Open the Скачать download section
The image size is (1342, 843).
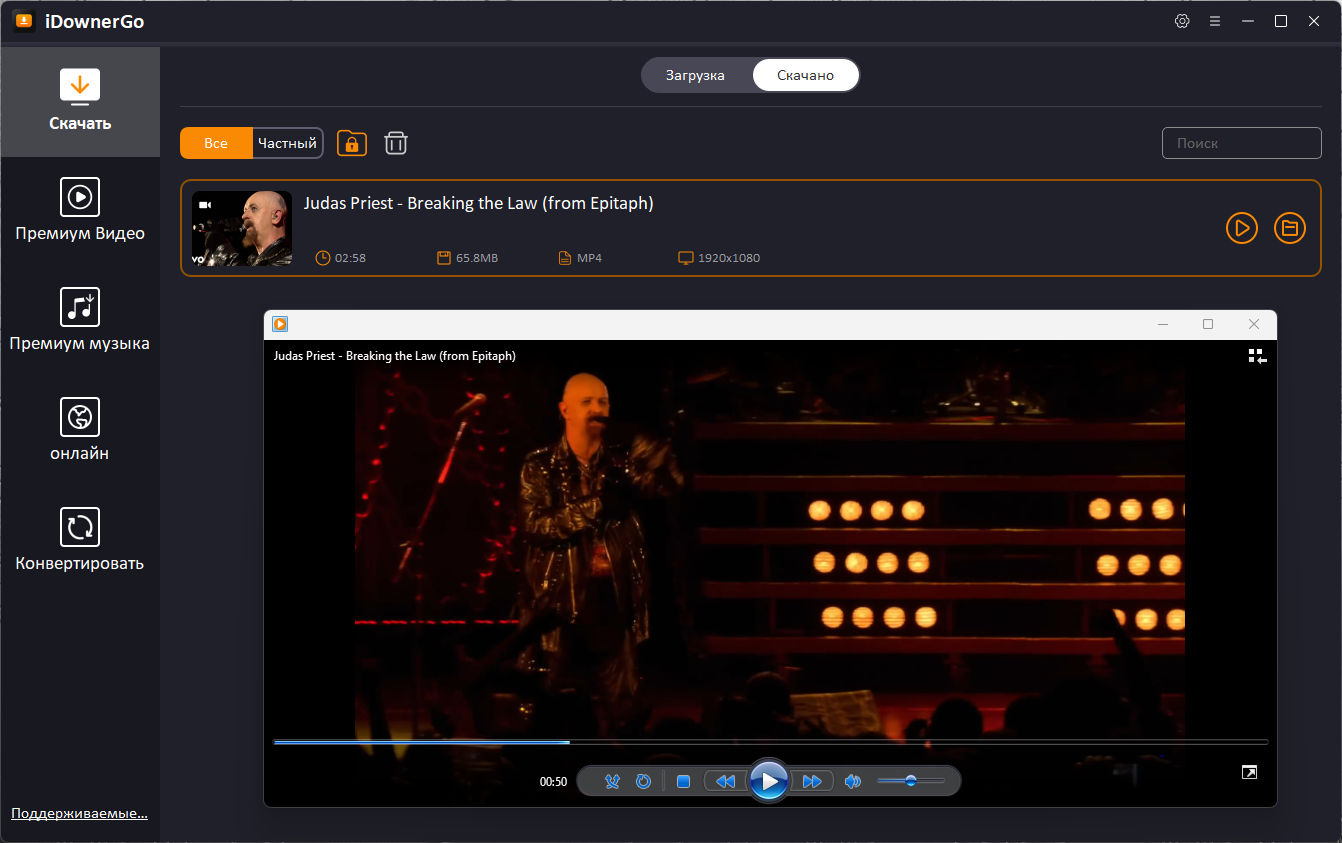coord(80,102)
